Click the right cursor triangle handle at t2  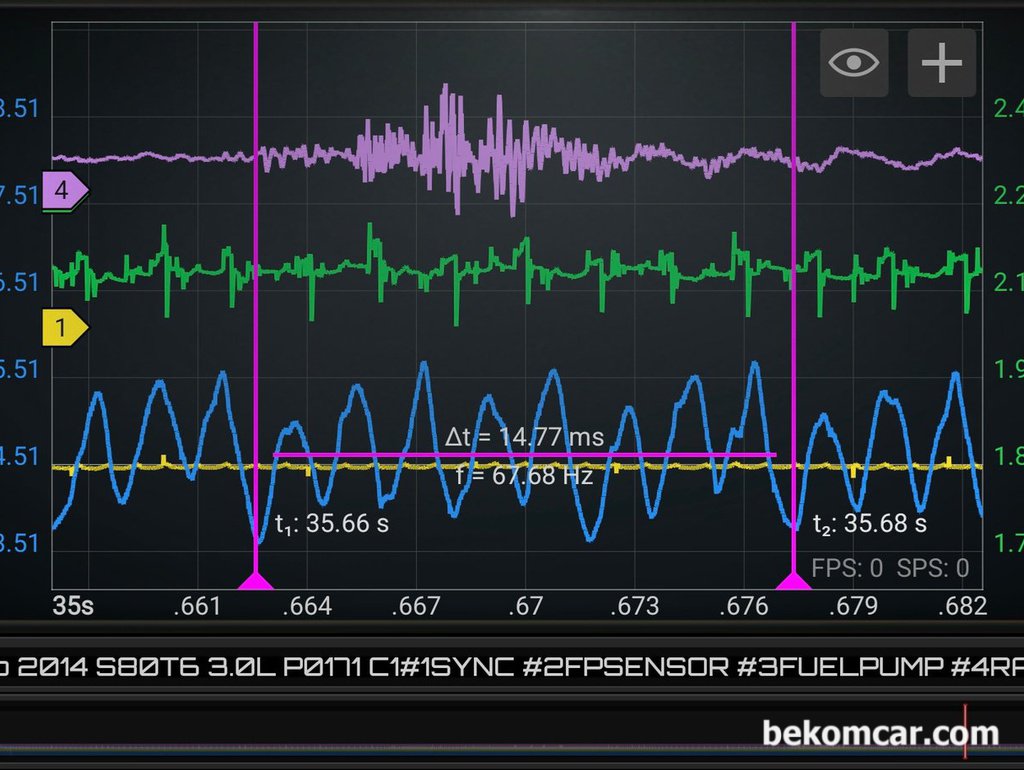click(x=793, y=581)
